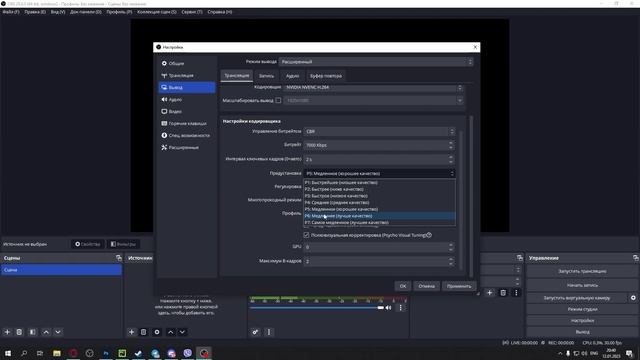Mute audio with the mixer speaker icon

tap(389, 308)
